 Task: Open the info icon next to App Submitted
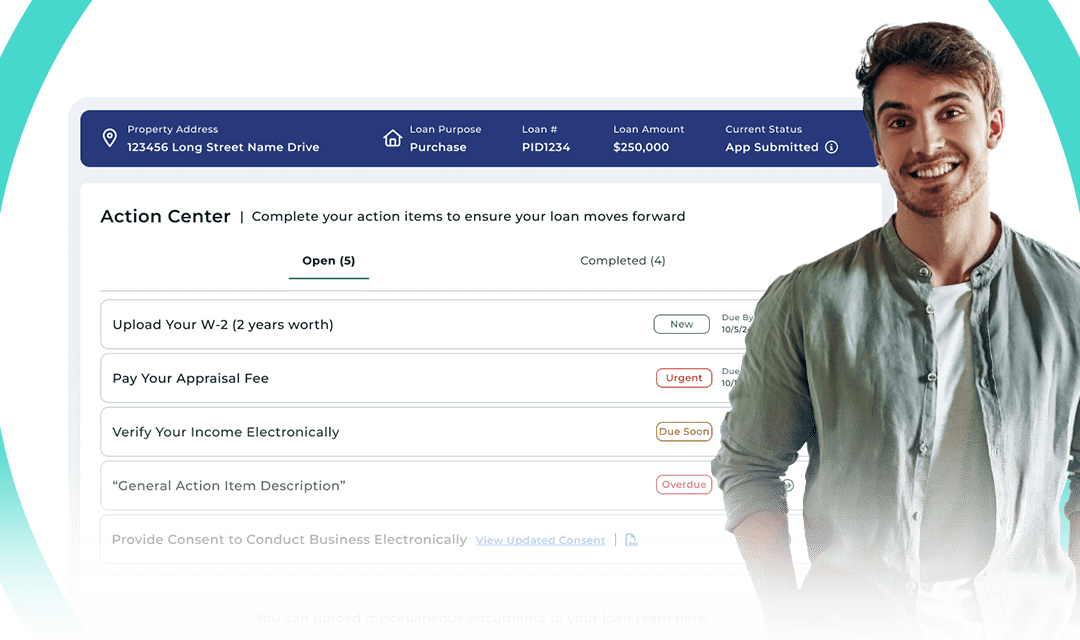831,147
